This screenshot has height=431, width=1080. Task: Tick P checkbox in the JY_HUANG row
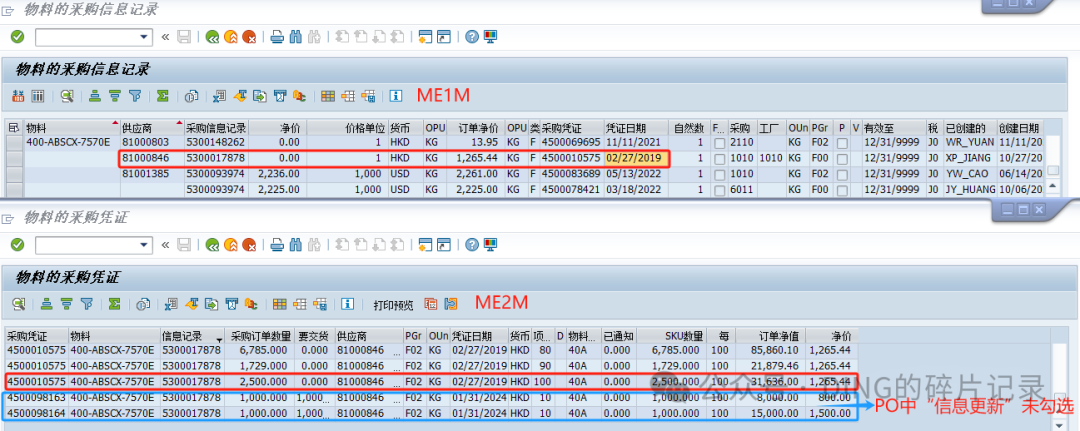pyautogui.click(x=842, y=189)
